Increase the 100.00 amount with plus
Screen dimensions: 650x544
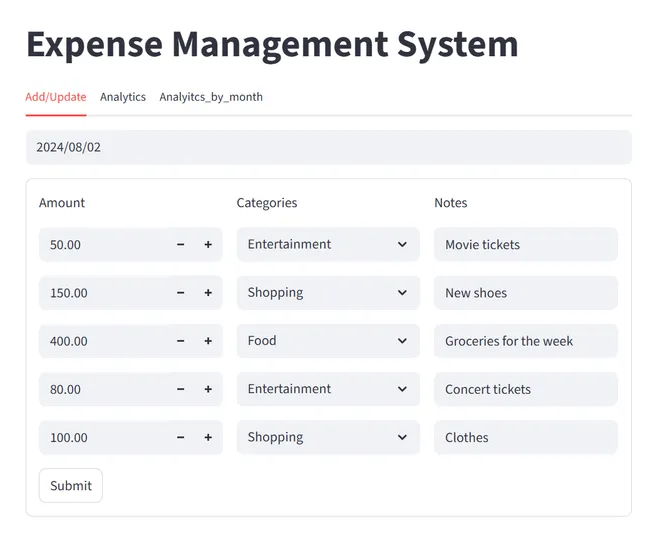[208, 437]
